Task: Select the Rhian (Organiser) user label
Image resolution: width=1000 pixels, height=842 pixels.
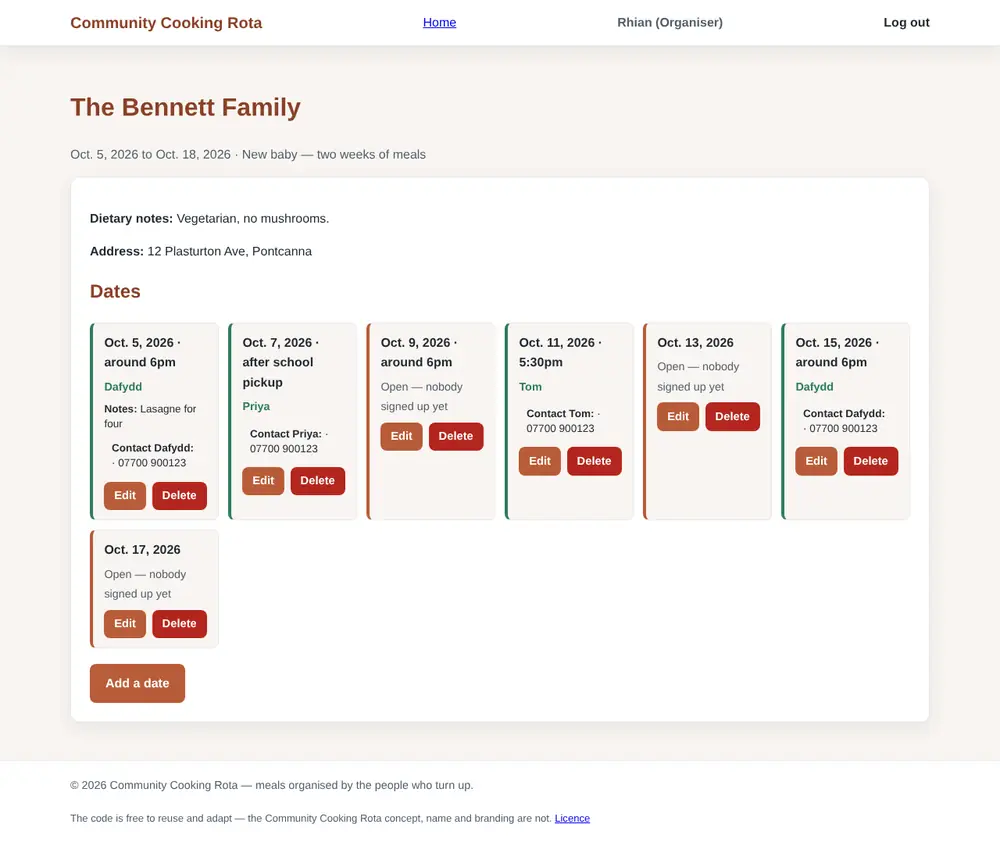Action: pos(670,22)
